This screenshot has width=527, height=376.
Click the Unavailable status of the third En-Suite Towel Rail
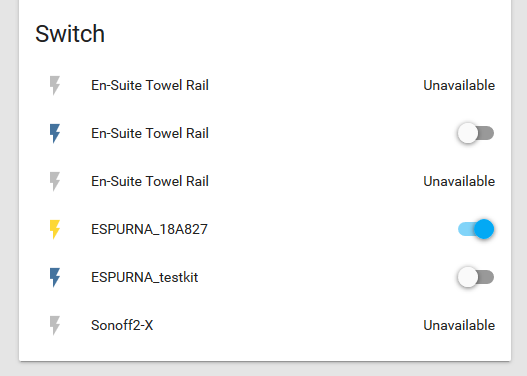459,181
